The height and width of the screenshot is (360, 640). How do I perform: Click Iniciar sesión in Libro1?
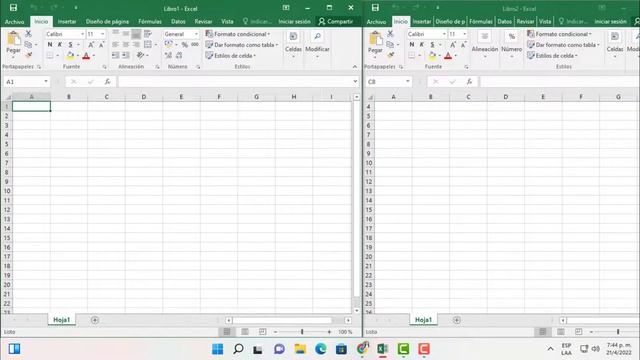coord(294,21)
